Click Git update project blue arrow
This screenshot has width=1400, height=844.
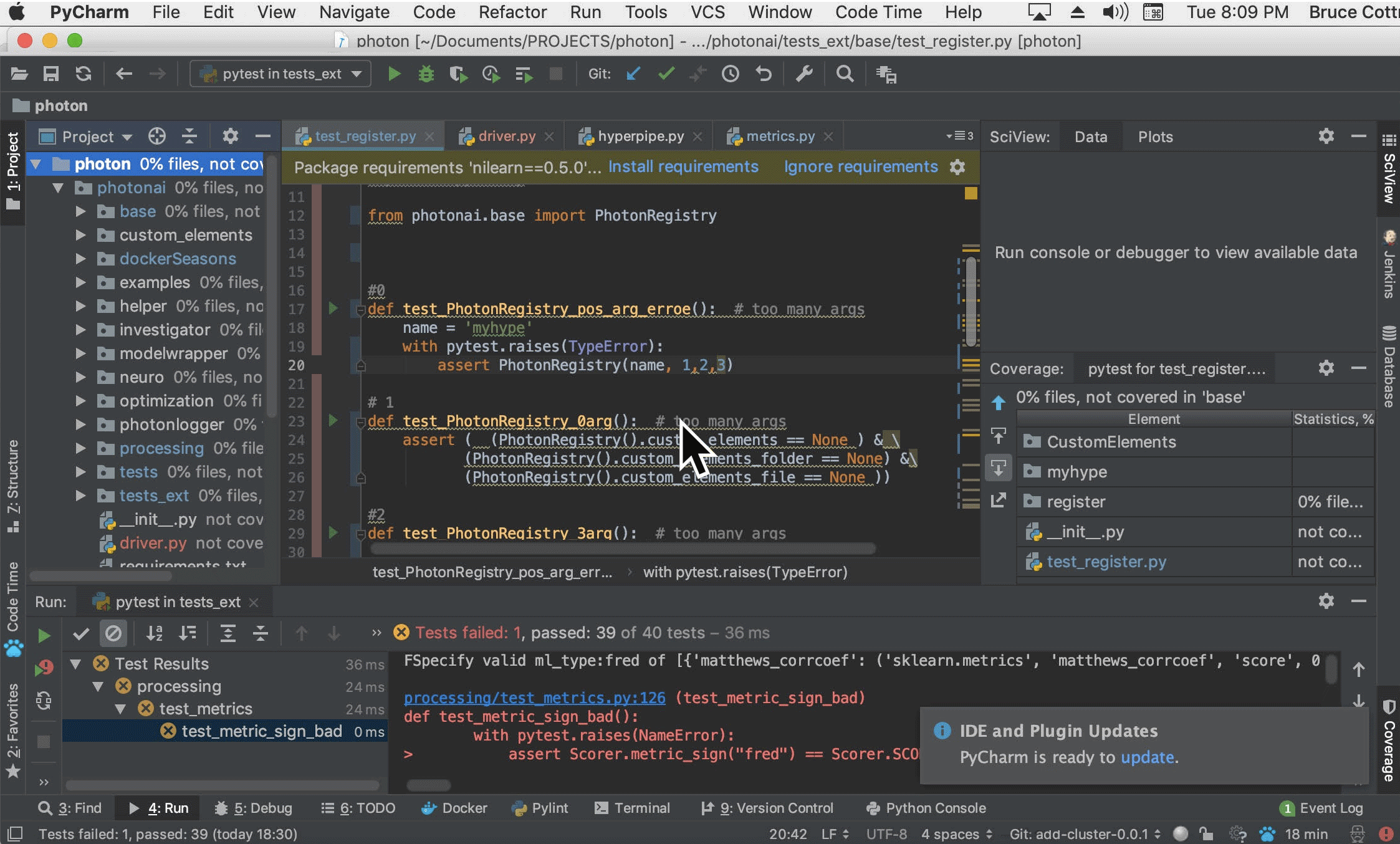click(633, 74)
